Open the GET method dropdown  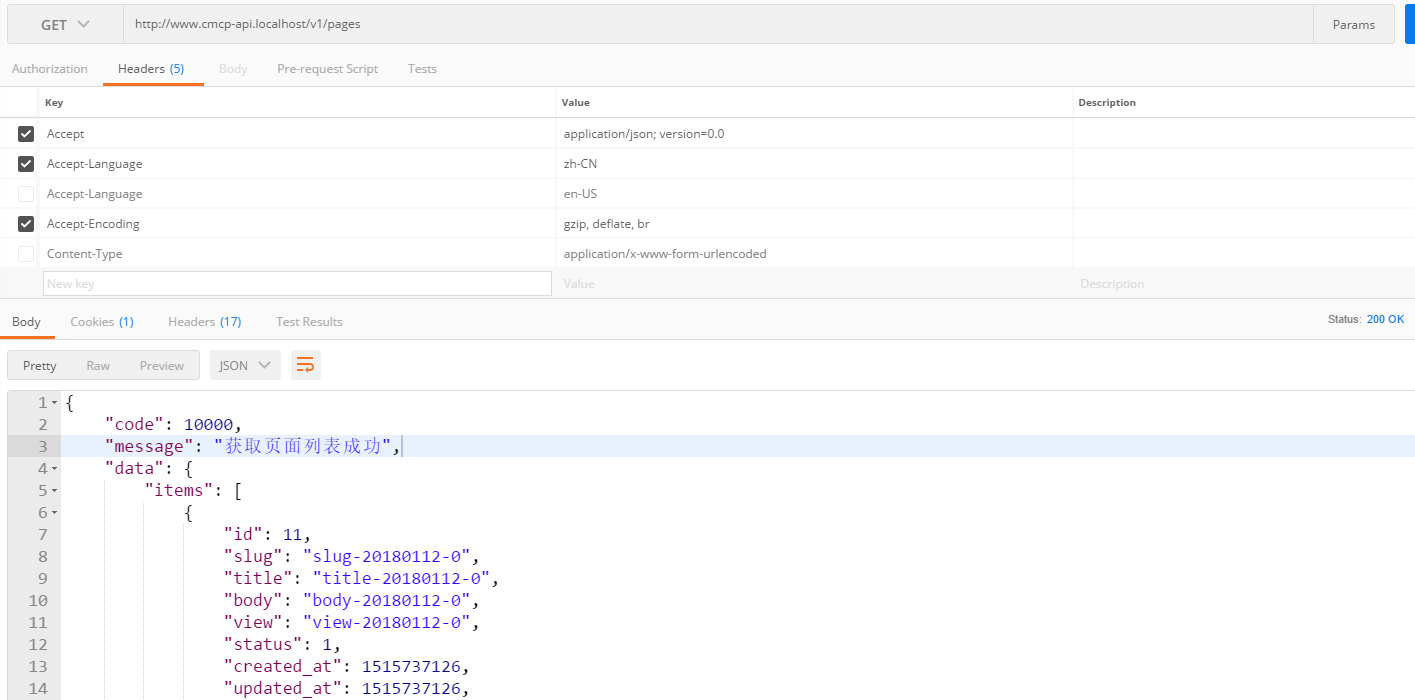(x=65, y=25)
